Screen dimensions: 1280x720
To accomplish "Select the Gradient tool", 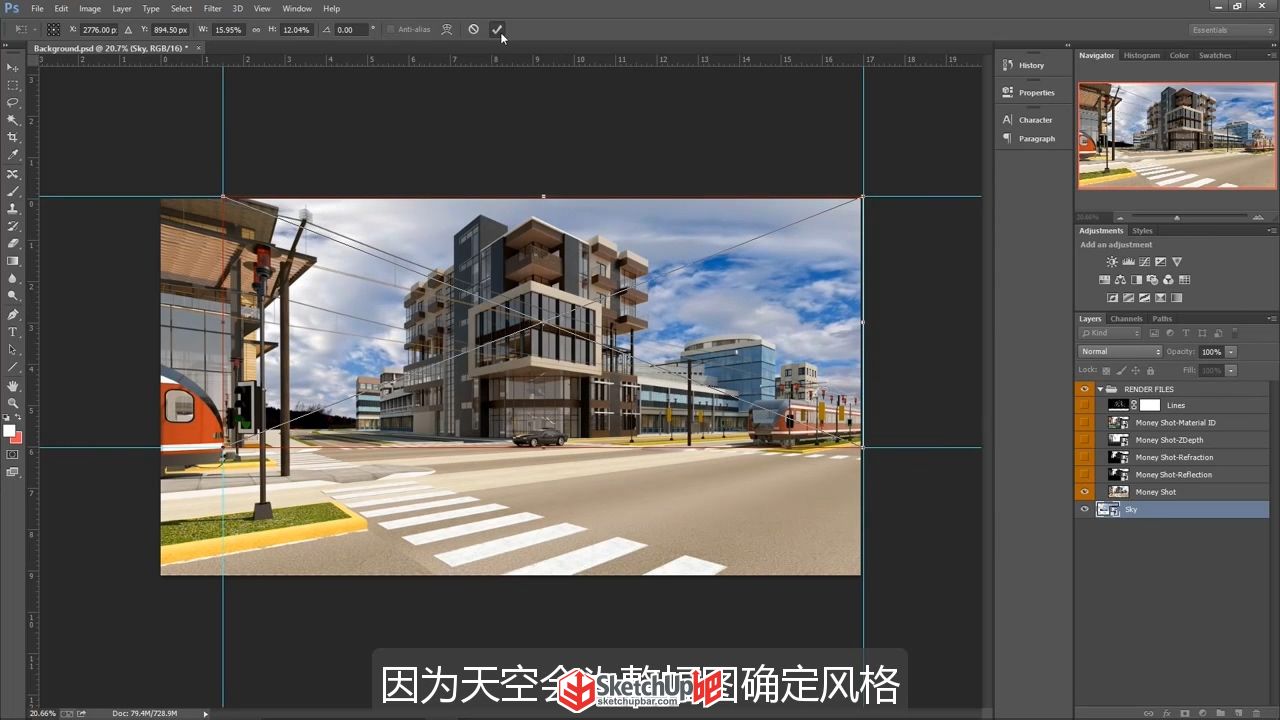I will pos(13,261).
